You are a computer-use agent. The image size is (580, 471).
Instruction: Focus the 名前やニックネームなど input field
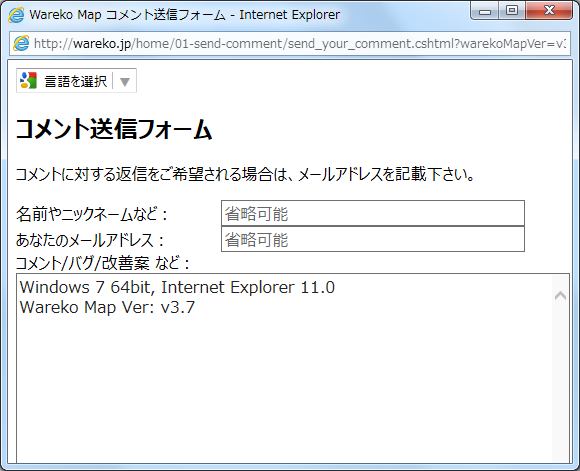point(373,213)
